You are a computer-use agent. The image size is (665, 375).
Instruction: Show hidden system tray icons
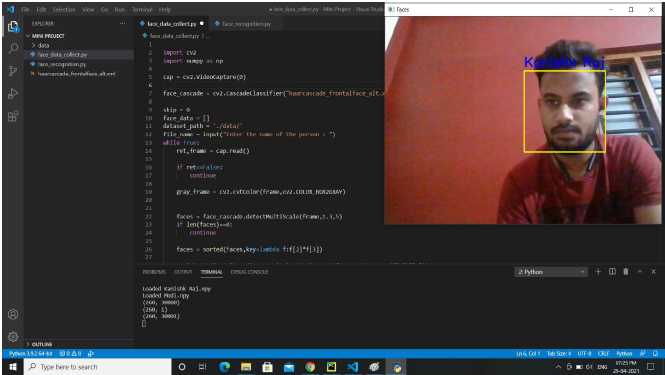558,367
